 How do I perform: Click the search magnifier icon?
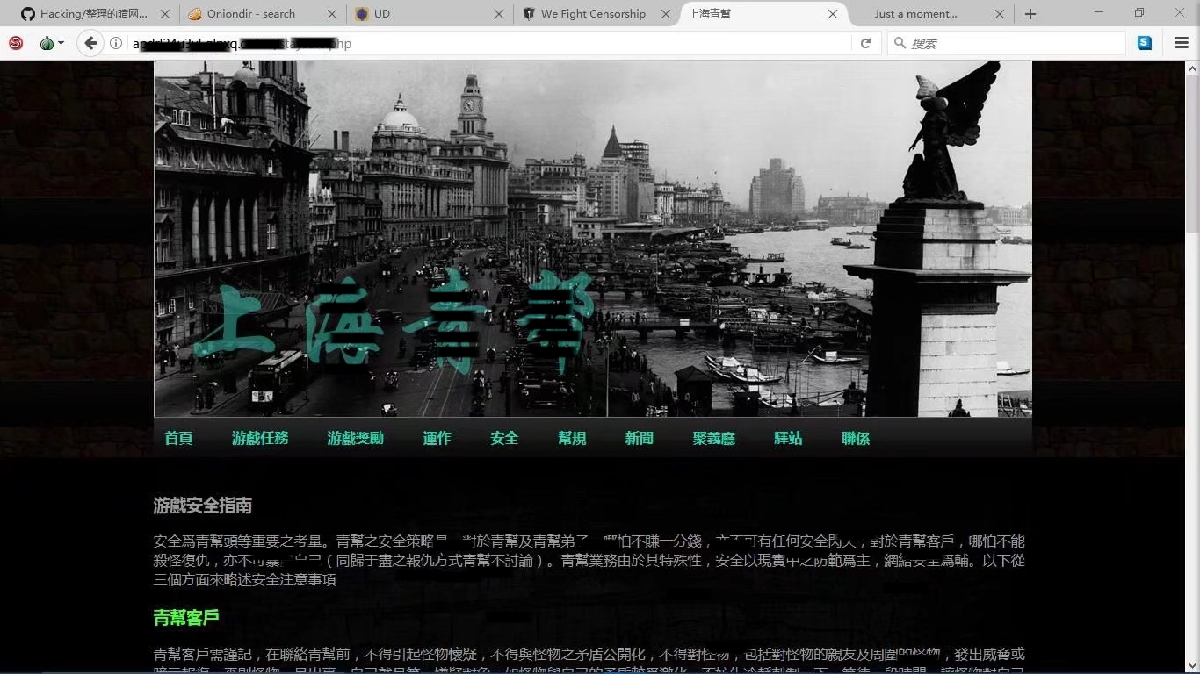pyautogui.click(x=899, y=43)
